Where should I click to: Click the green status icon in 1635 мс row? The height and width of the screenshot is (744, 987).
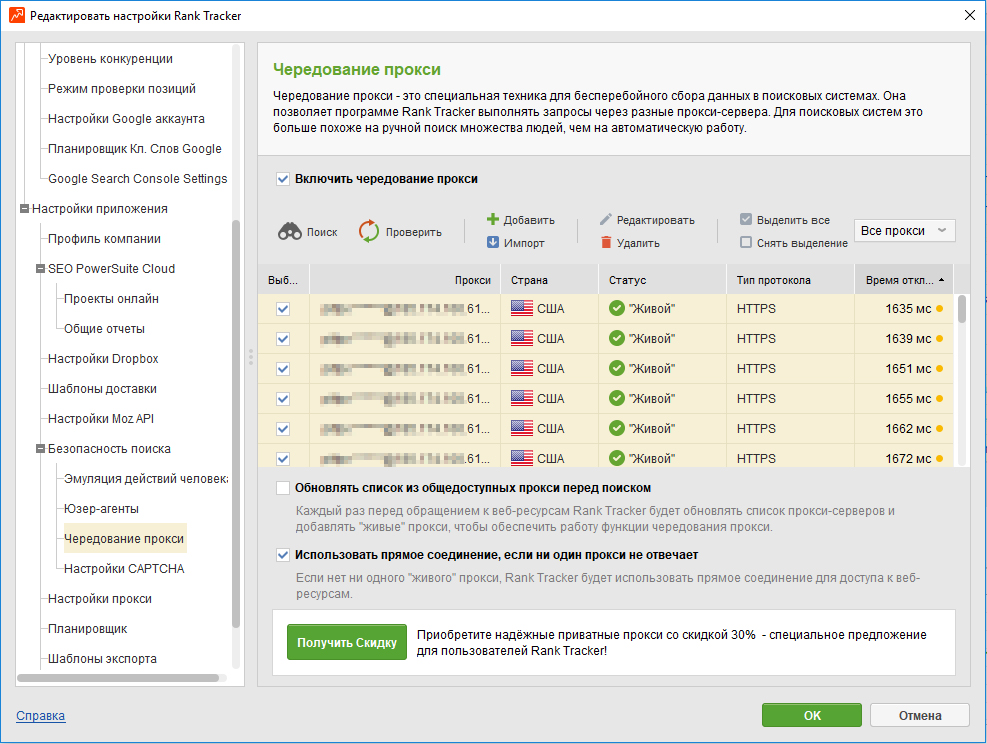pos(617,308)
